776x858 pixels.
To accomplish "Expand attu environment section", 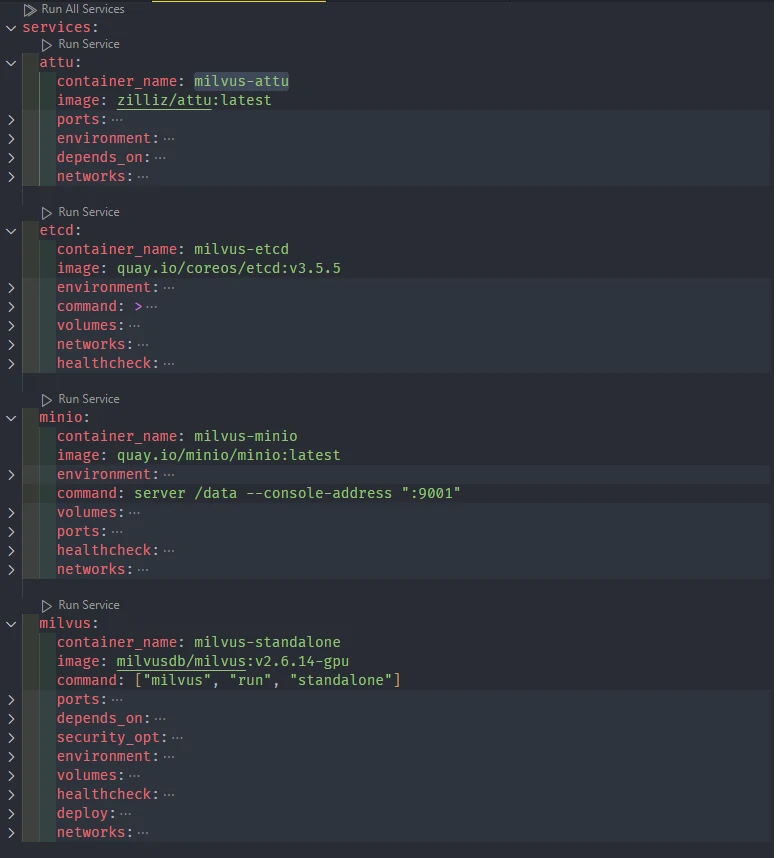I will pos(11,139).
